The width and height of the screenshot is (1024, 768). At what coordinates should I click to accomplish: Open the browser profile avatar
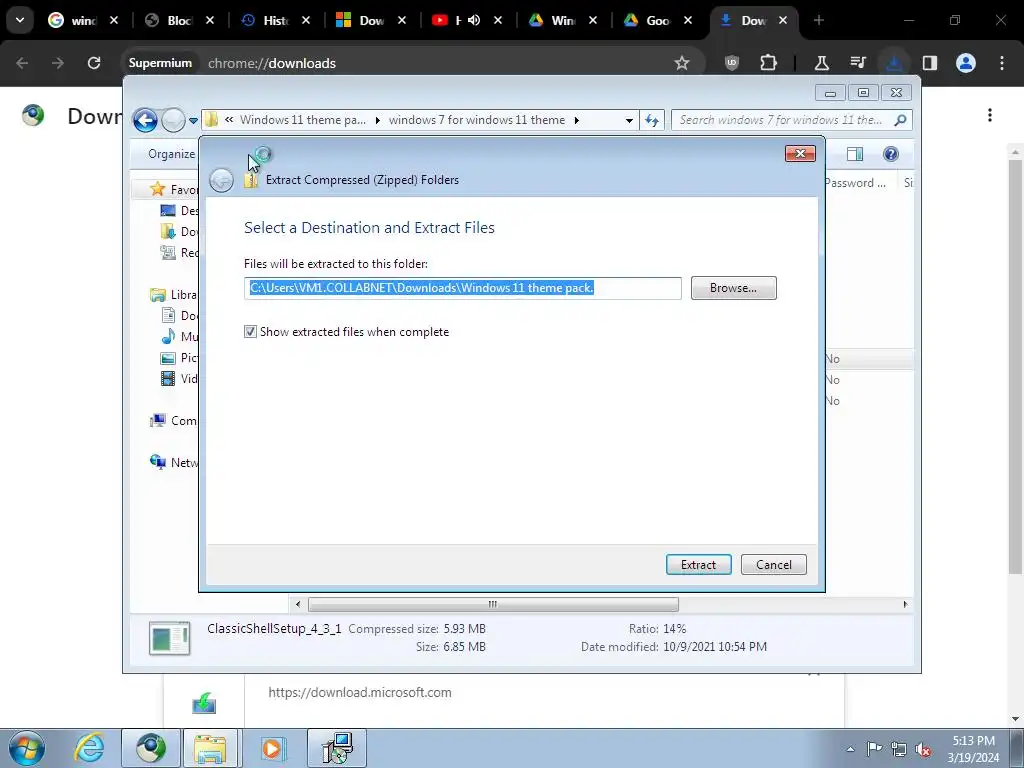tap(966, 63)
